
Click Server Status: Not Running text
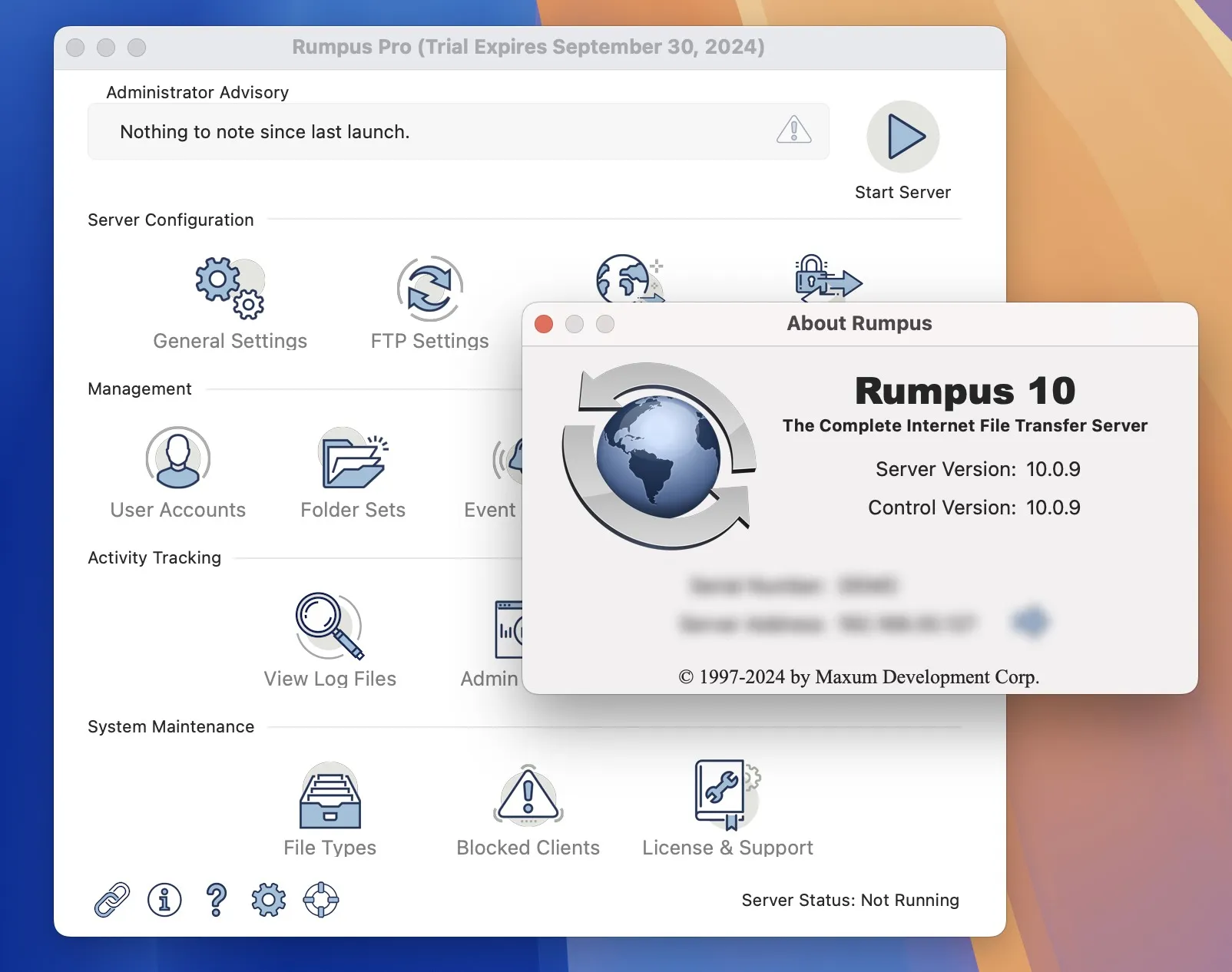click(850, 900)
